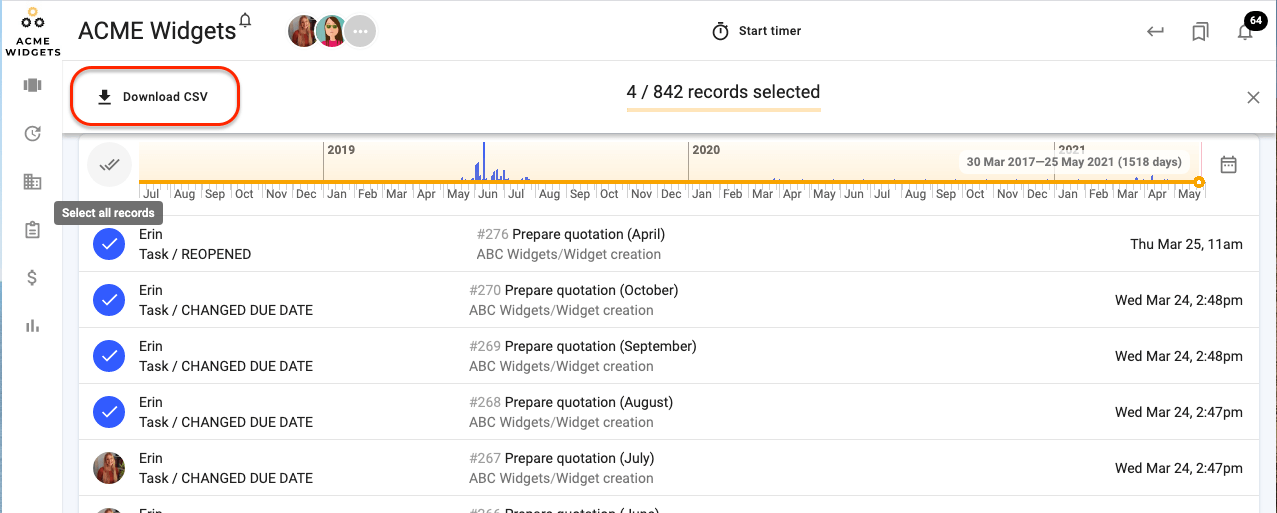Open task #269 Prepare quotation (September)
The image size is (1277, 513).
(583, 346)
